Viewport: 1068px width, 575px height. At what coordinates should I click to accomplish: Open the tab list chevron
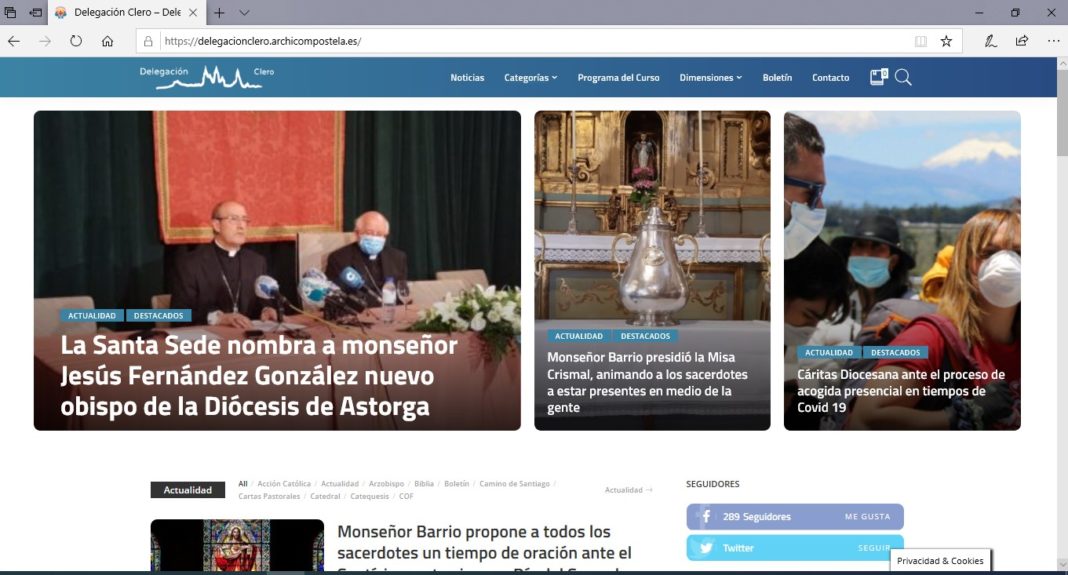[245, 12]
